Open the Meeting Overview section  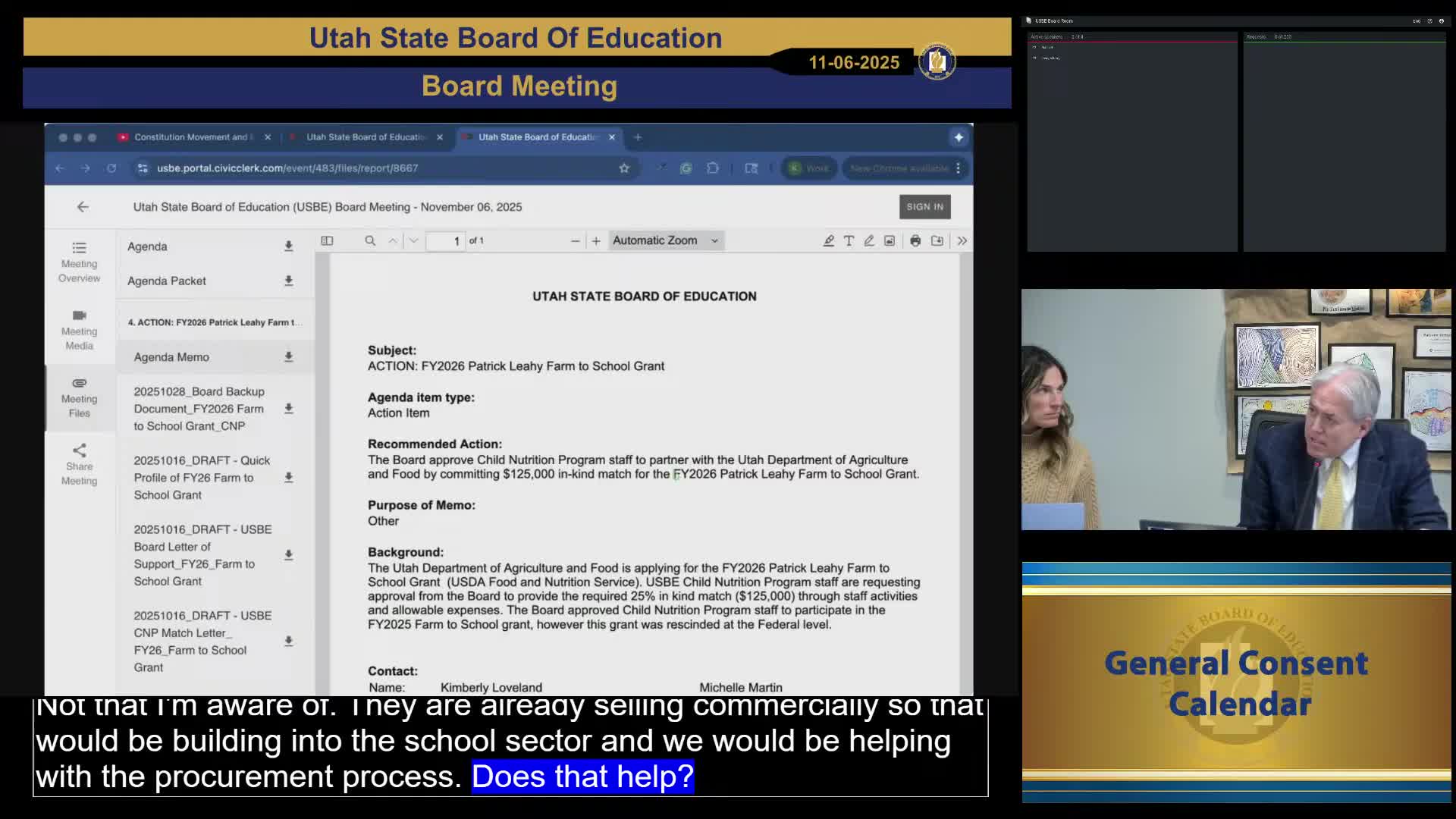point(79,262)
